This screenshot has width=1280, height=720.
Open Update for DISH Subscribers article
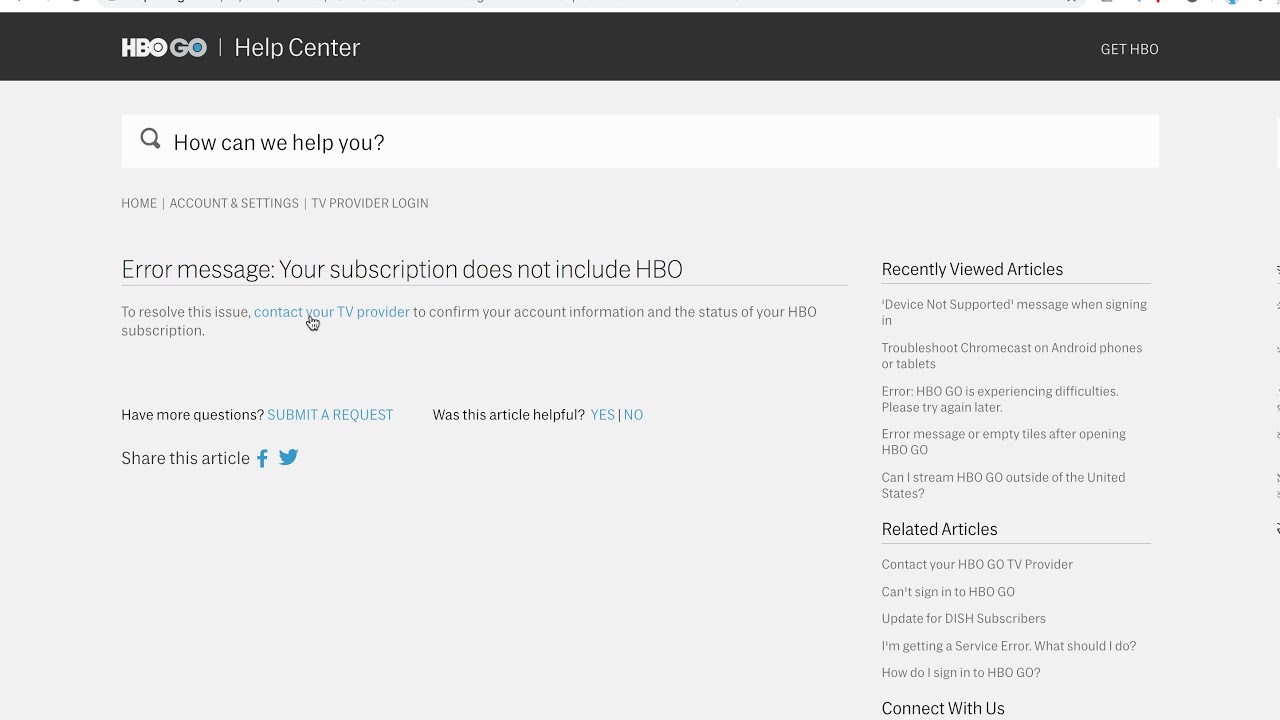(x=963, y=618)
